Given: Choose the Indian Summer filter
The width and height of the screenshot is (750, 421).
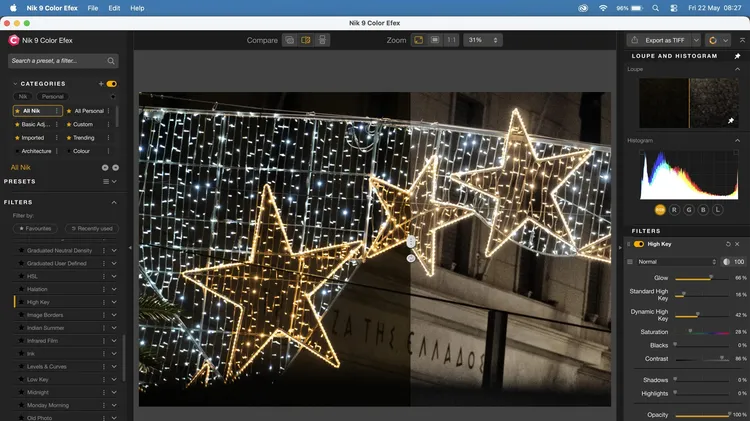Looking at the screenshot, I should [x=45, y=328].
